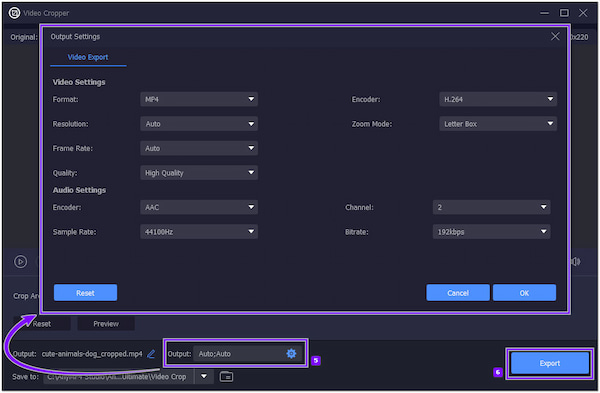Viewport: 600px width, 393px height.
Task: Open the audio Encoder AAC dropdown
Action: click(199, 207)
